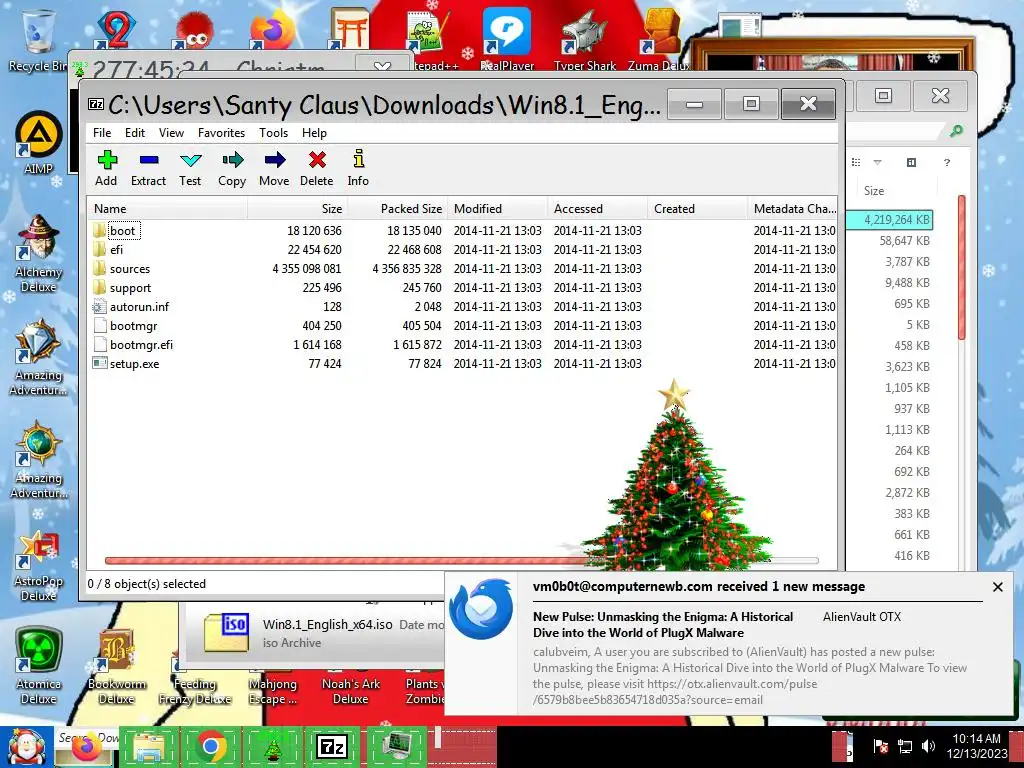1024x768 pixels.
Task: Select the boot folder row
Action: (x=462, y=231)
